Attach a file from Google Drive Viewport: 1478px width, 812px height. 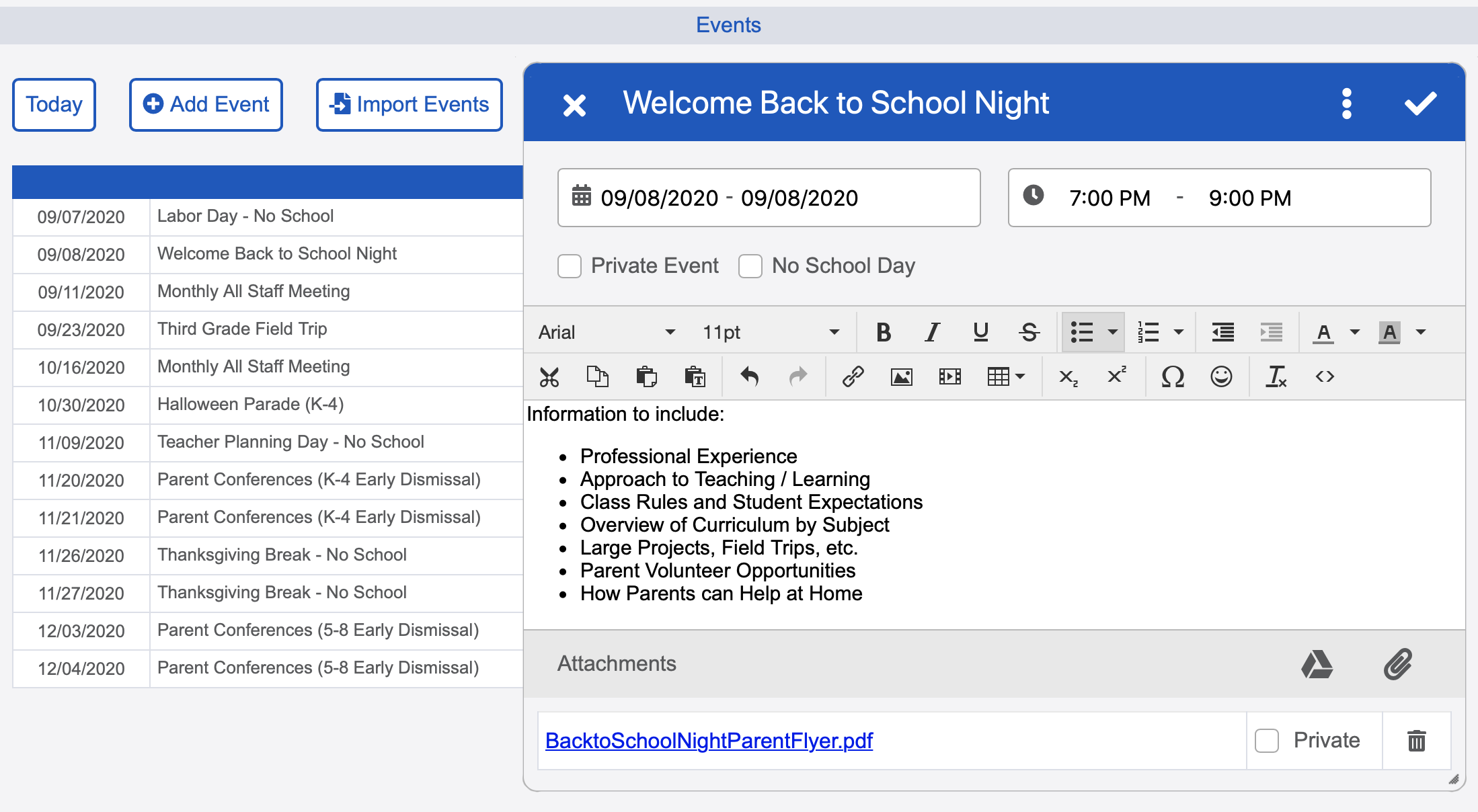pos(1317,664)
